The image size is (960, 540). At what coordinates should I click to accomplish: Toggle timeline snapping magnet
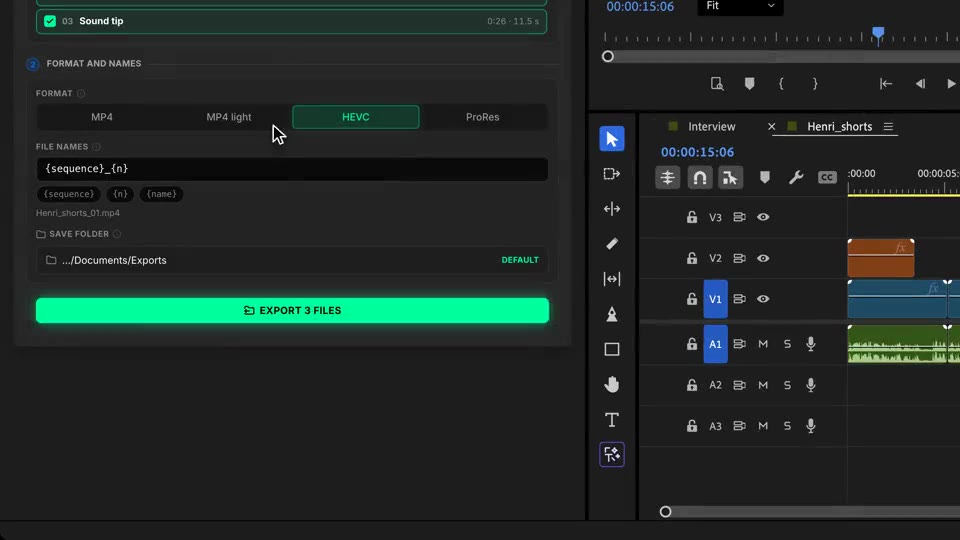700,178
